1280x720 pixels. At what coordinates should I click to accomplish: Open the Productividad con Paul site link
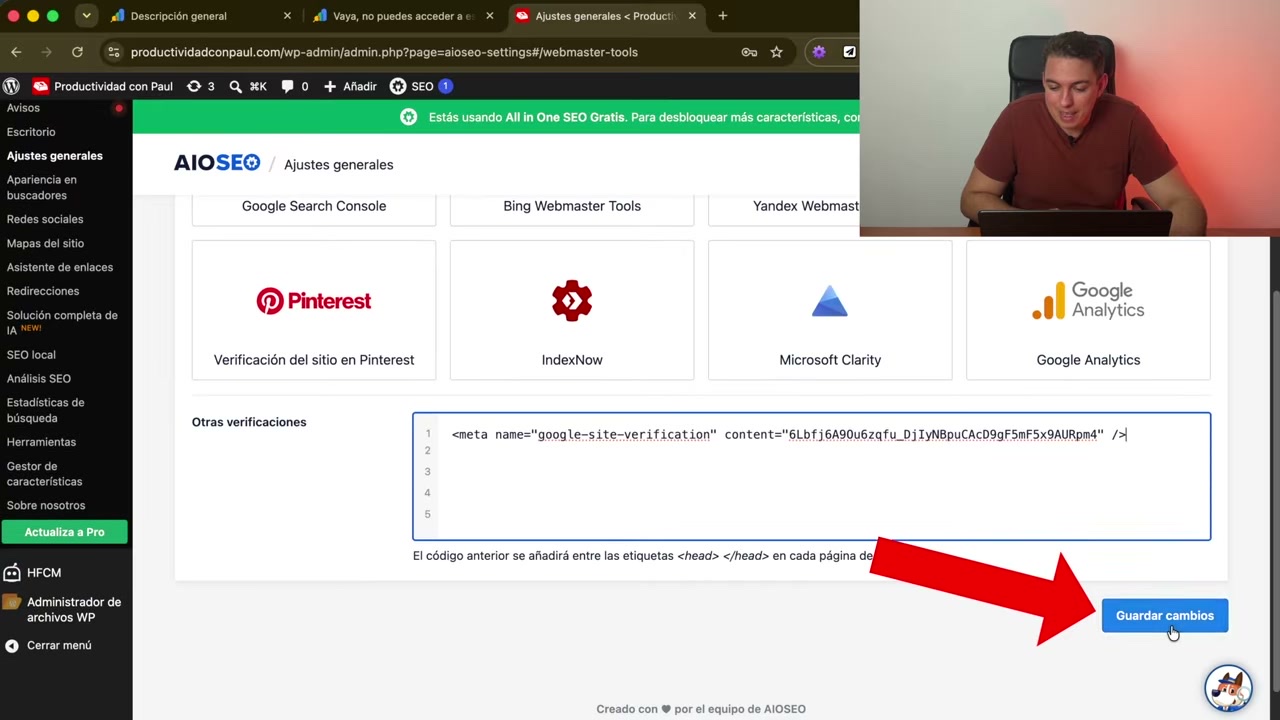tap(103, 87)
